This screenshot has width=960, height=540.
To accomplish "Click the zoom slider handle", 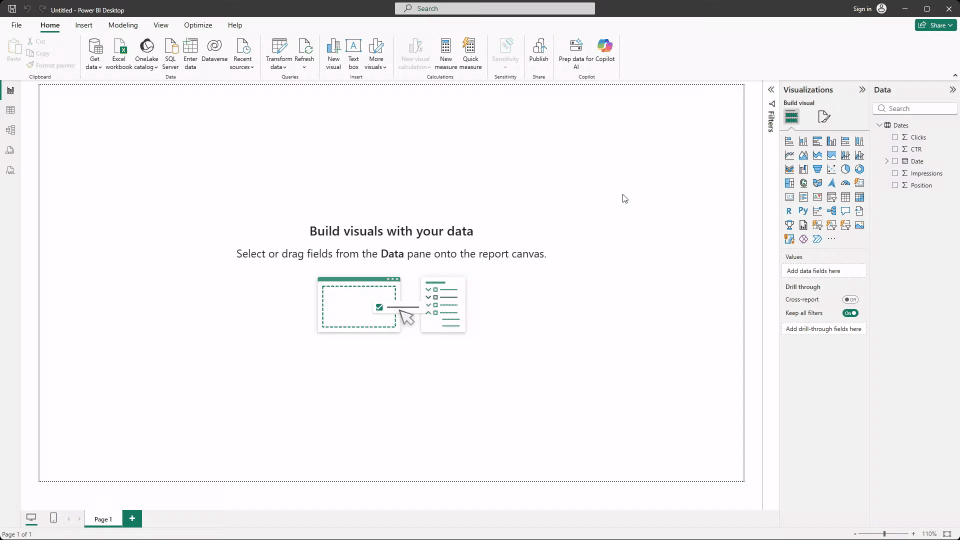I will coord(884,534).
